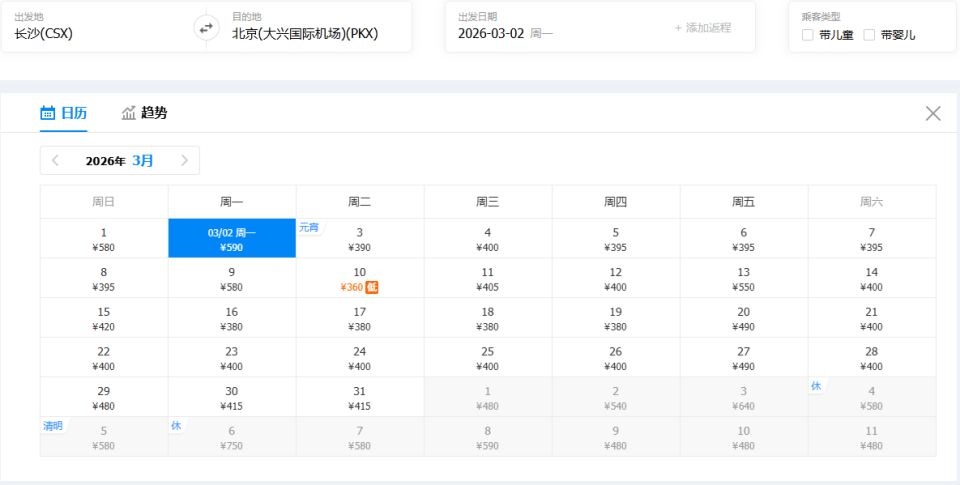The height and width of the screenshot is (485, 960).
Task: Choose March 15 priced ¥420
Action: tap(104, 318)
